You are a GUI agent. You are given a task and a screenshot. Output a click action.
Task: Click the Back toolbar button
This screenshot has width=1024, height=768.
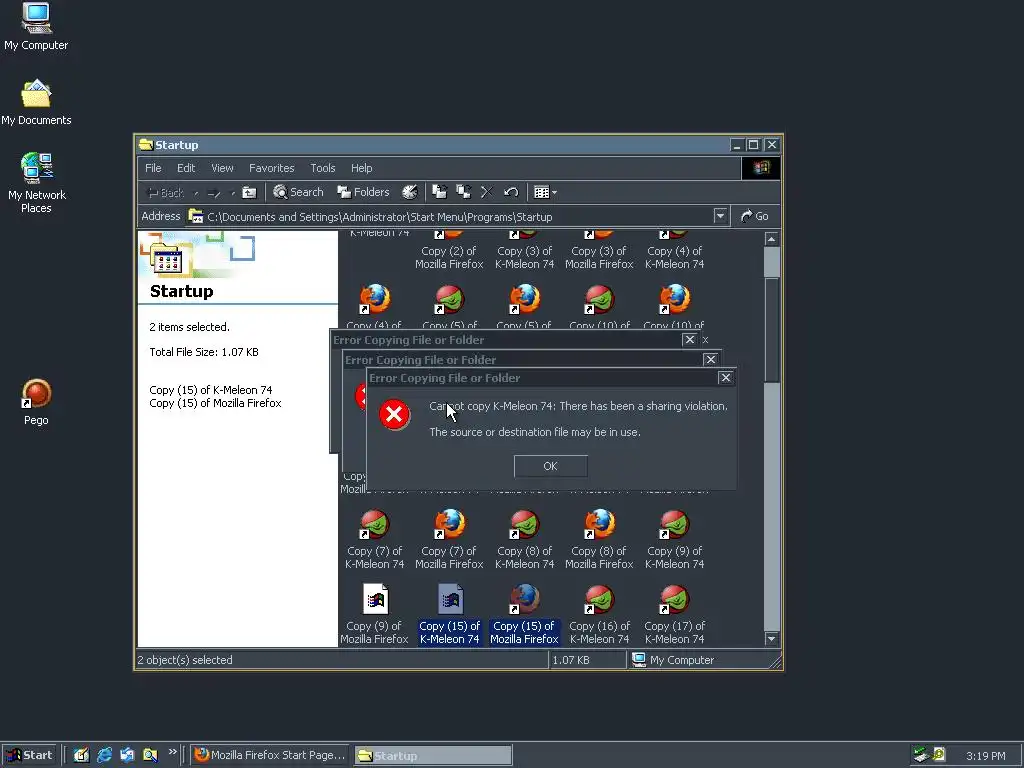tap(167, 193)
